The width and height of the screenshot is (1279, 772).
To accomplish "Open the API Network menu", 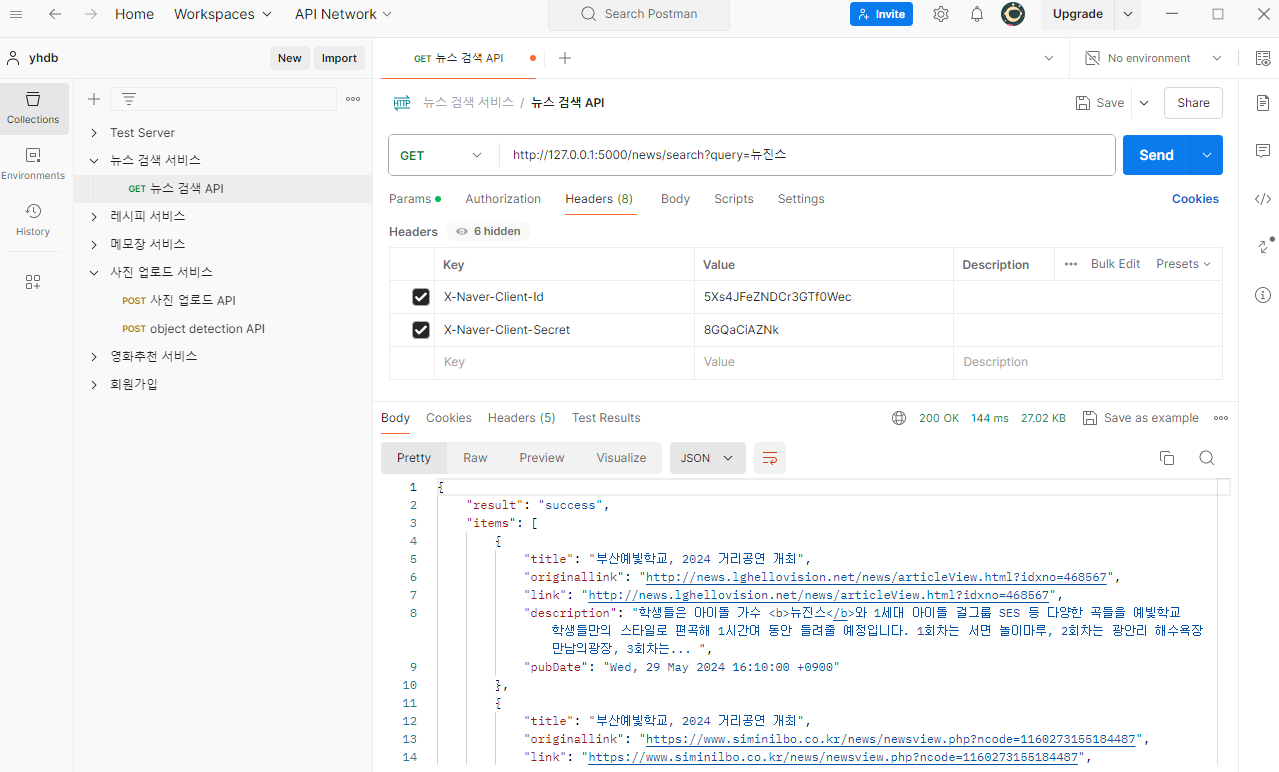I will (x=344, y=14).
